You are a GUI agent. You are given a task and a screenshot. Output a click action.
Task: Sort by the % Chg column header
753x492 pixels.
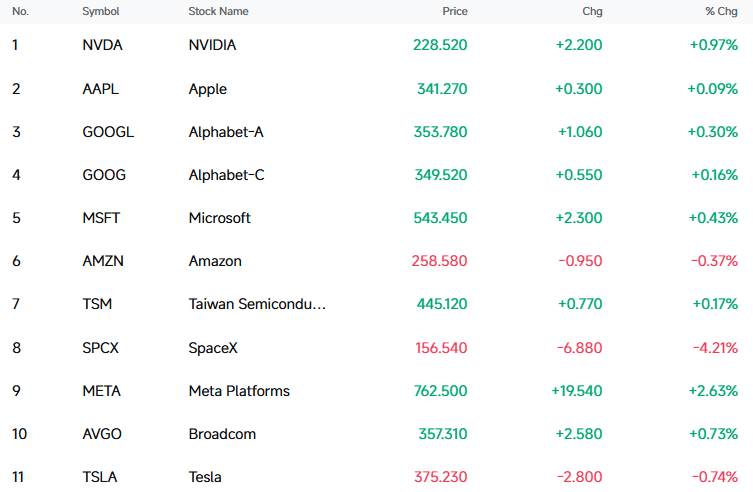[x=721, y=12]
